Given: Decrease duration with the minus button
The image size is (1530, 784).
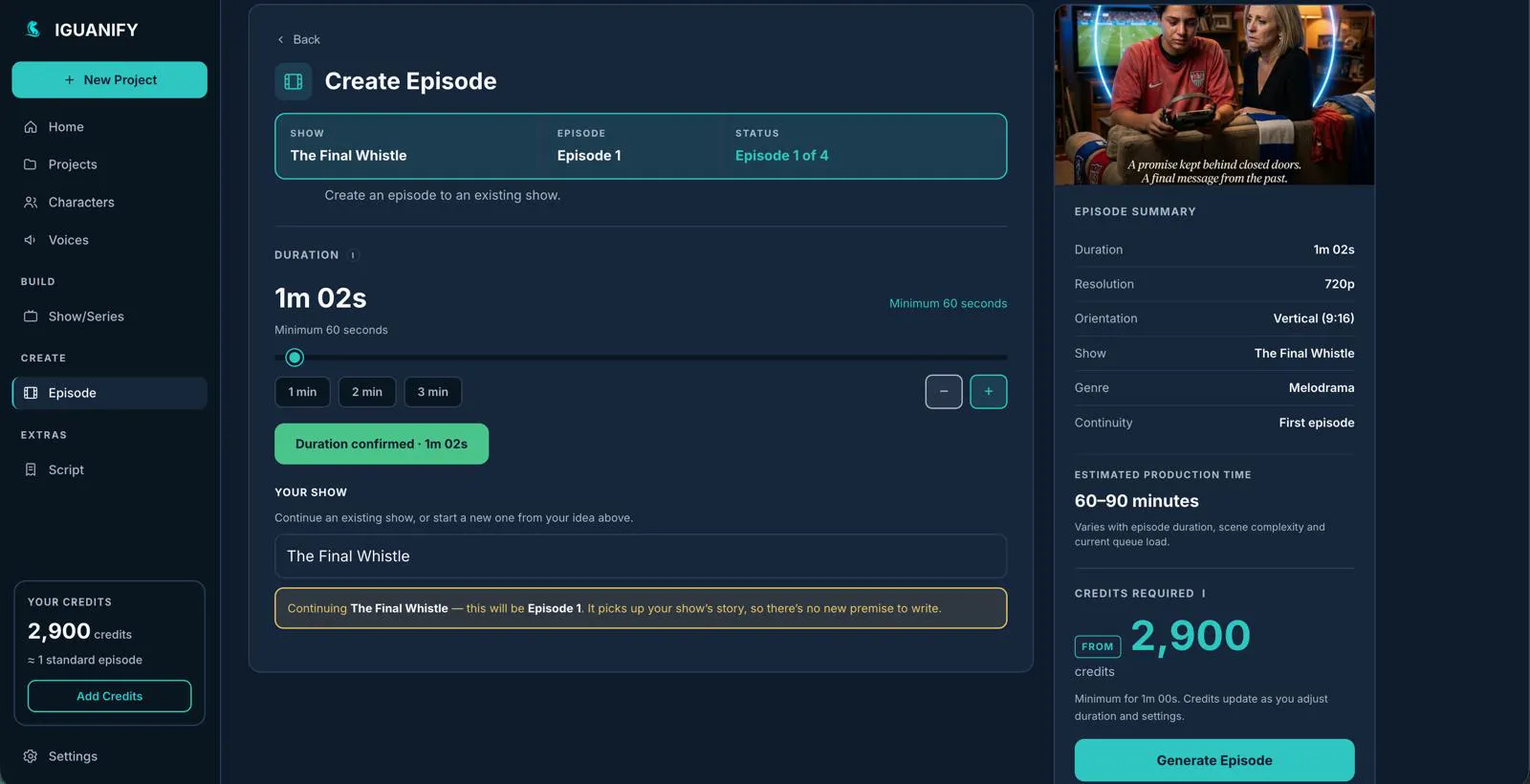Looking at the screenshot, I should click(944, 391).
